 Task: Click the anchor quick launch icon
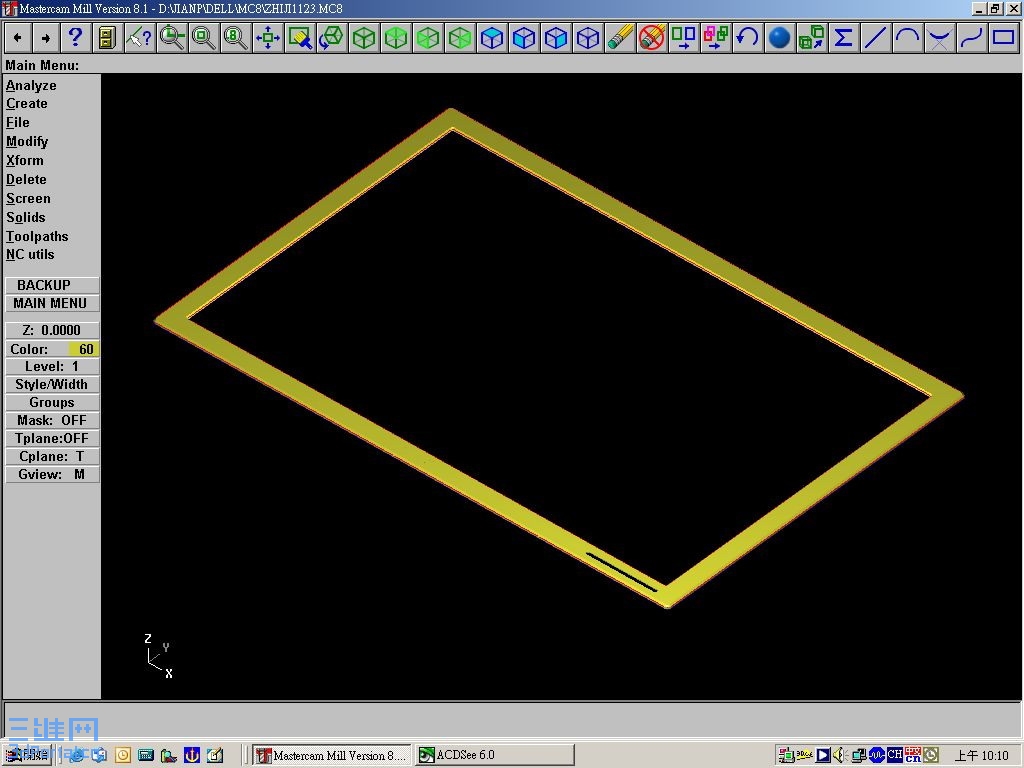point(192,756)
